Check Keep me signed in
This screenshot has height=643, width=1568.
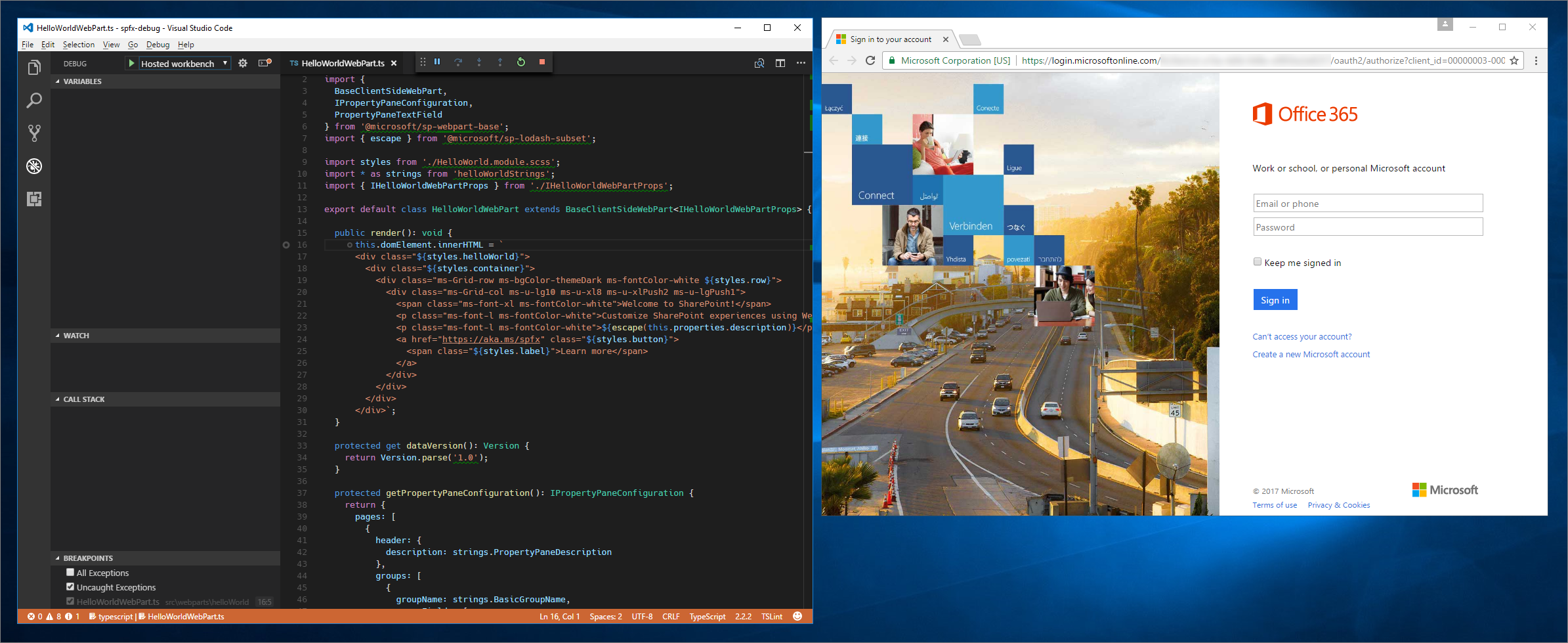point(1257,261)
